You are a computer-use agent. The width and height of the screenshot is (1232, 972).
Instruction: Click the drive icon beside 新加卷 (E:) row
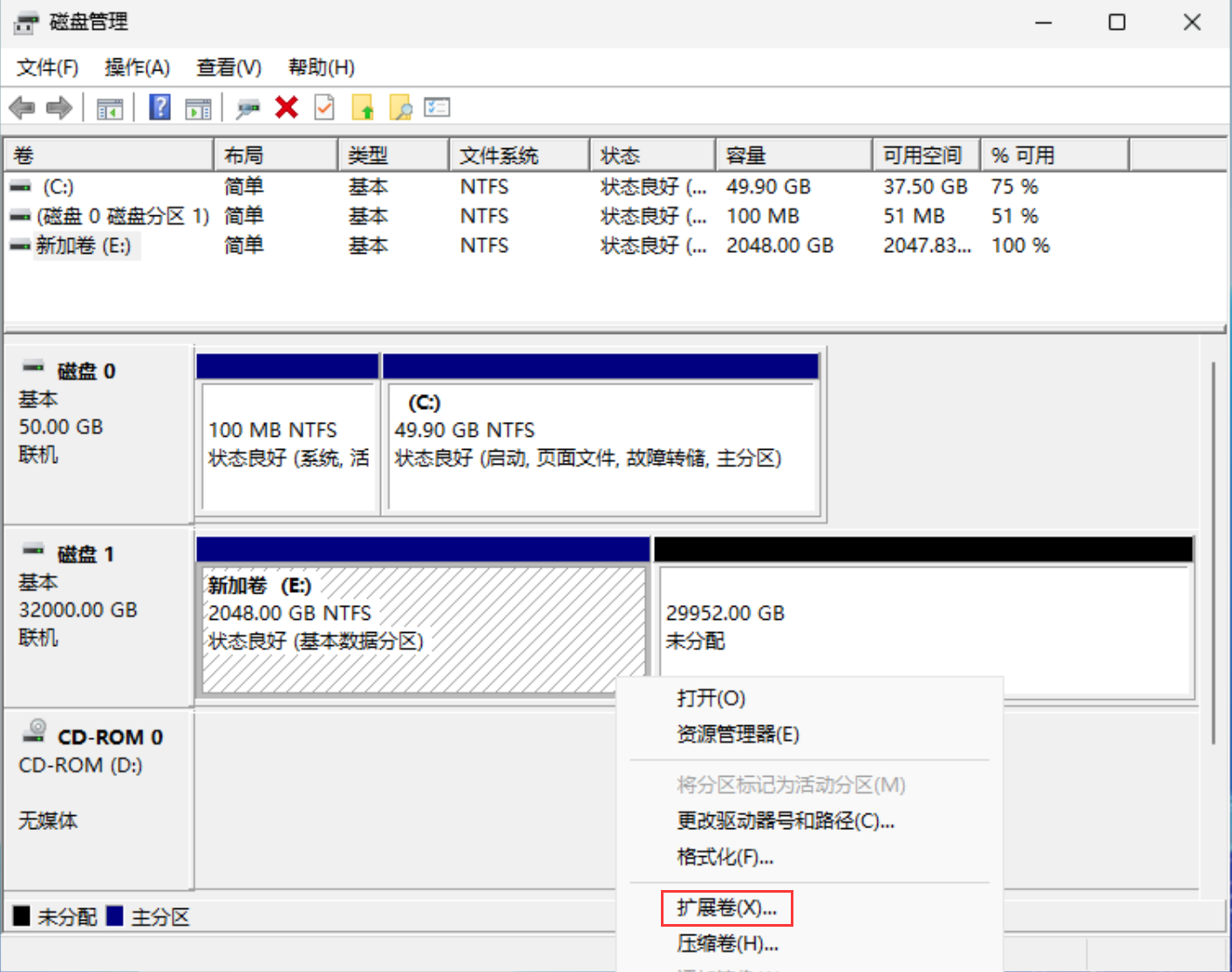[20, 246]
